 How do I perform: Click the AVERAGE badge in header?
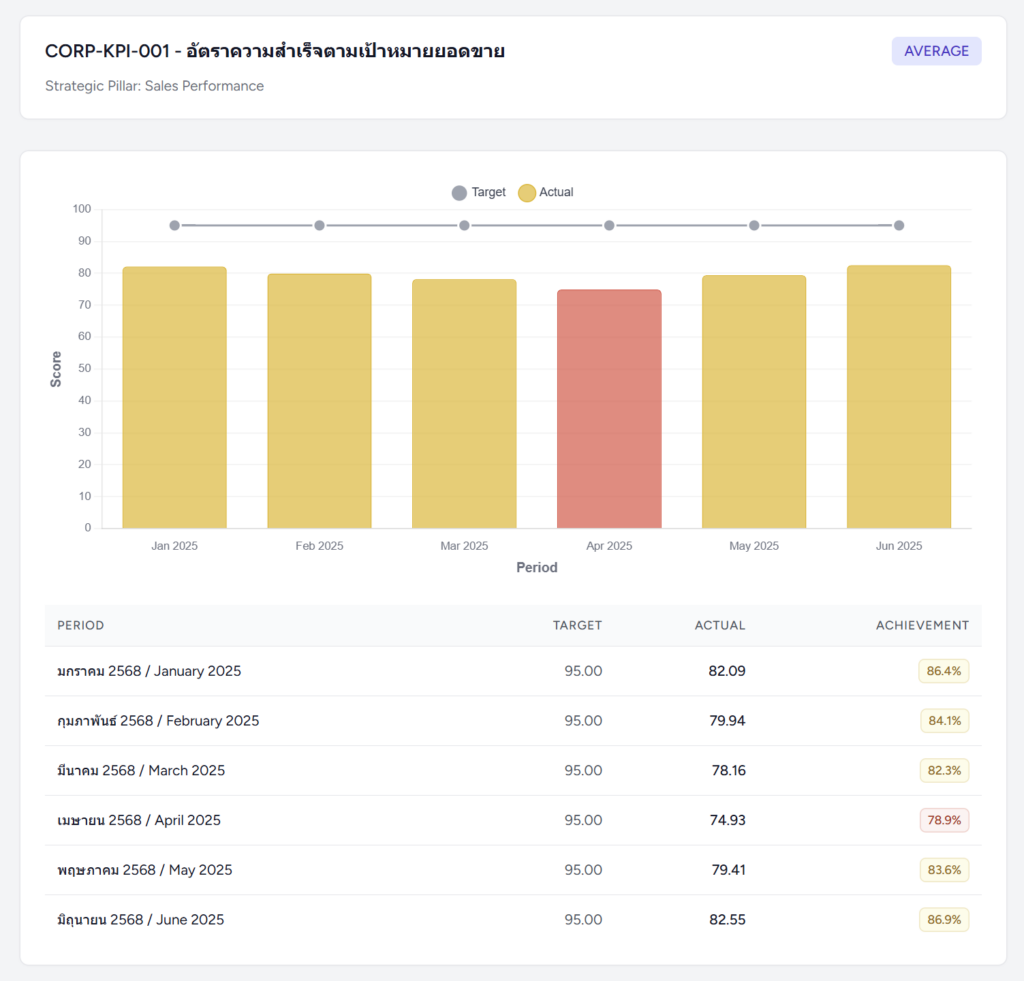coord(936,51)
